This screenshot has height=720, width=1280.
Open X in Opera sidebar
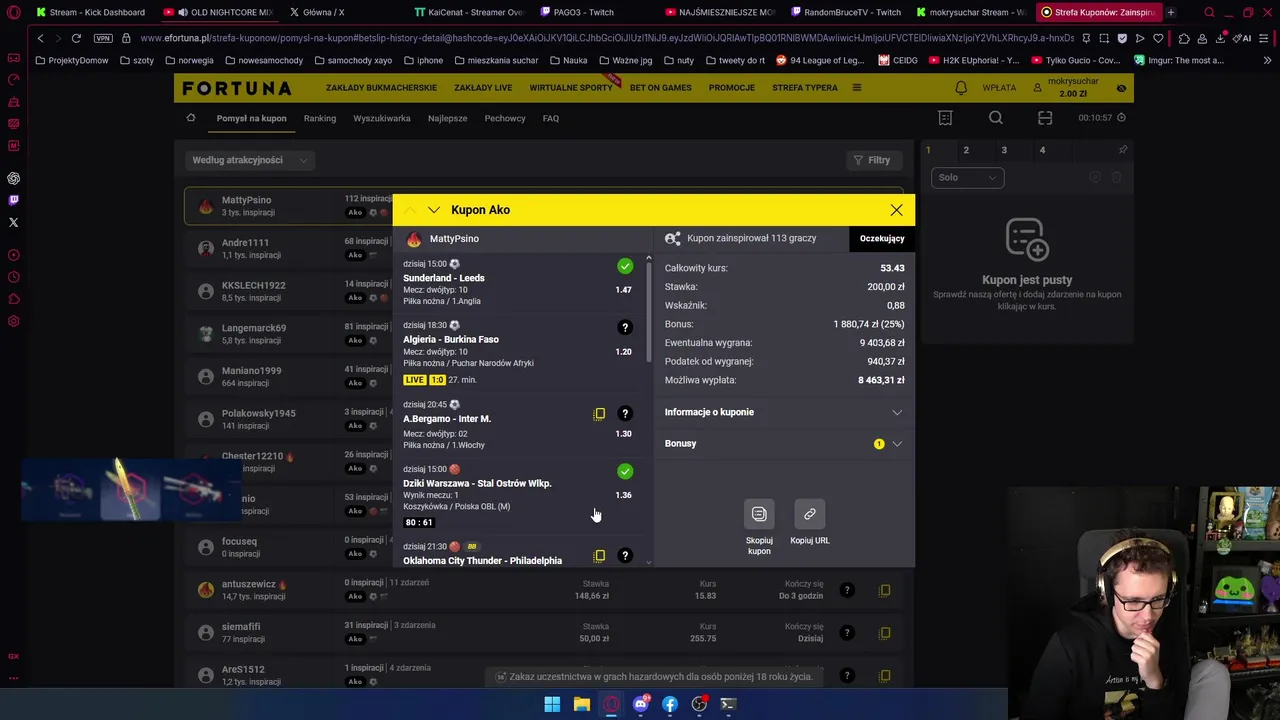point(14,222)
